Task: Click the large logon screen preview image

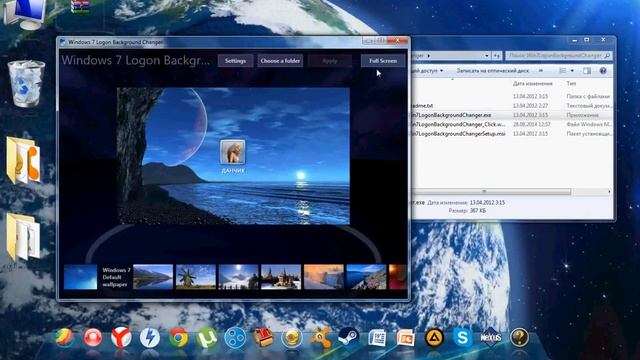Action: pyautogui.click(x=233, y=156)
